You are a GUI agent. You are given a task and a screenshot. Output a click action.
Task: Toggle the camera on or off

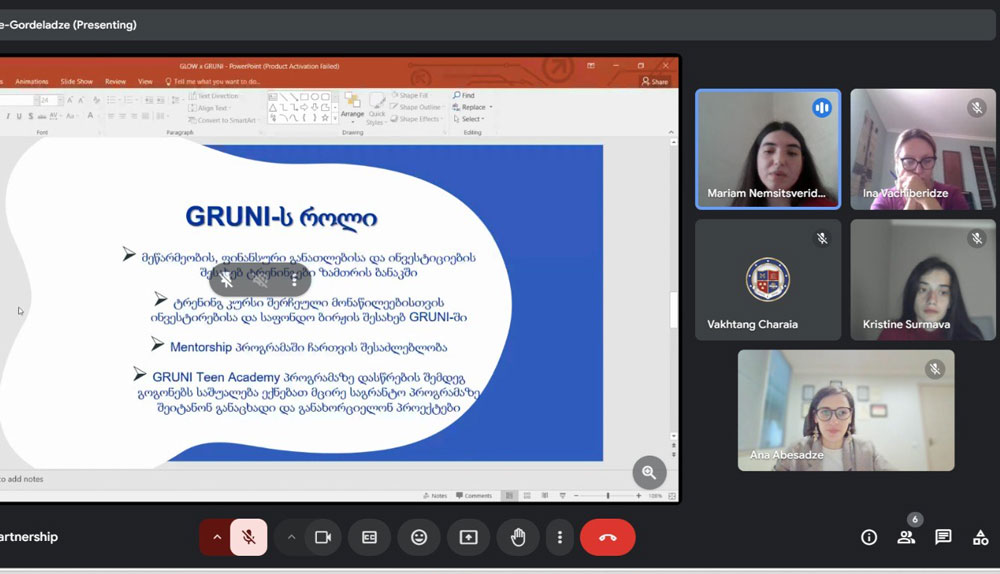click(322, 537)
